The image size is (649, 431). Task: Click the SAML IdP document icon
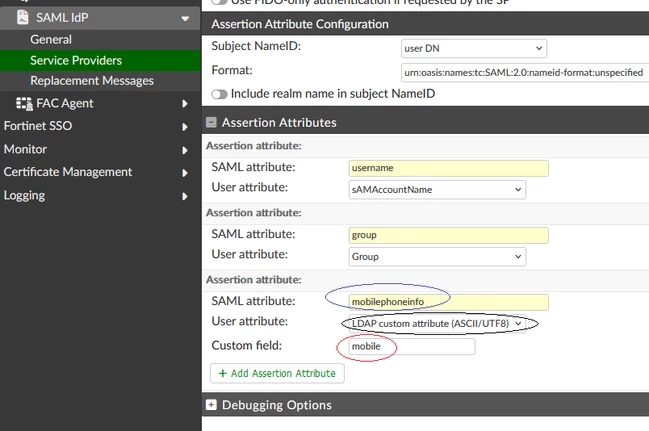(x=22, y=17)
